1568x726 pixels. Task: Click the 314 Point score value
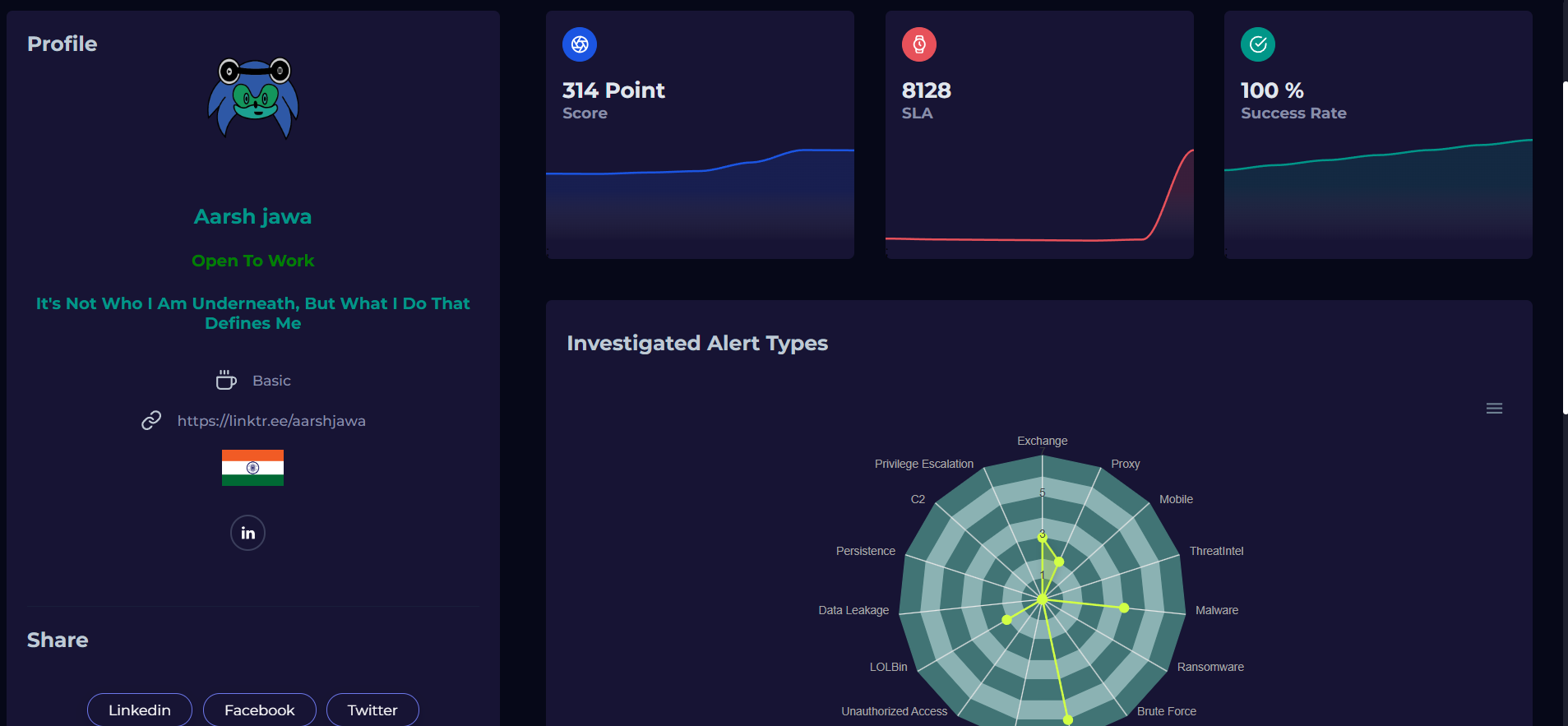tap(613, 90)
